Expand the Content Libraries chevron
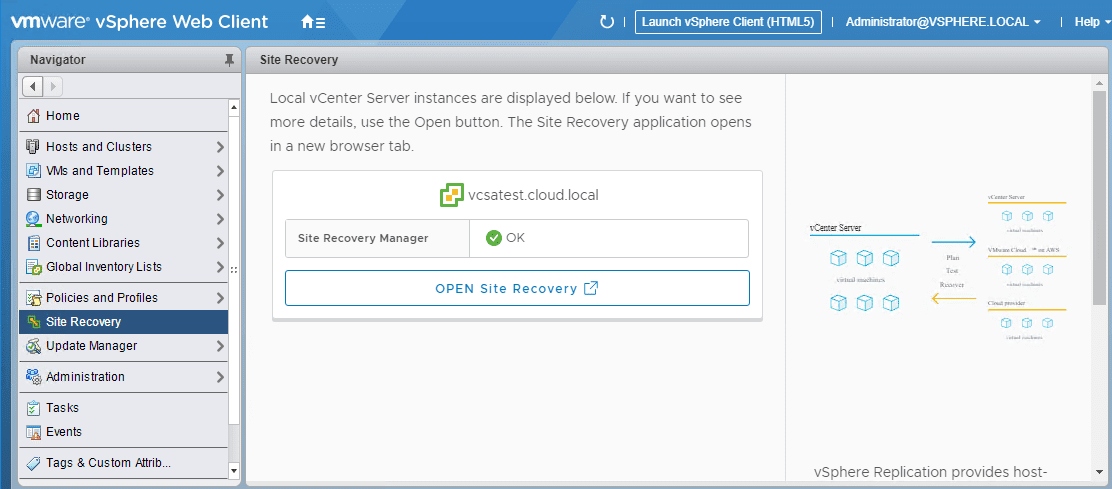Viewport: 1112px width, 489px height. click(220, 244)
